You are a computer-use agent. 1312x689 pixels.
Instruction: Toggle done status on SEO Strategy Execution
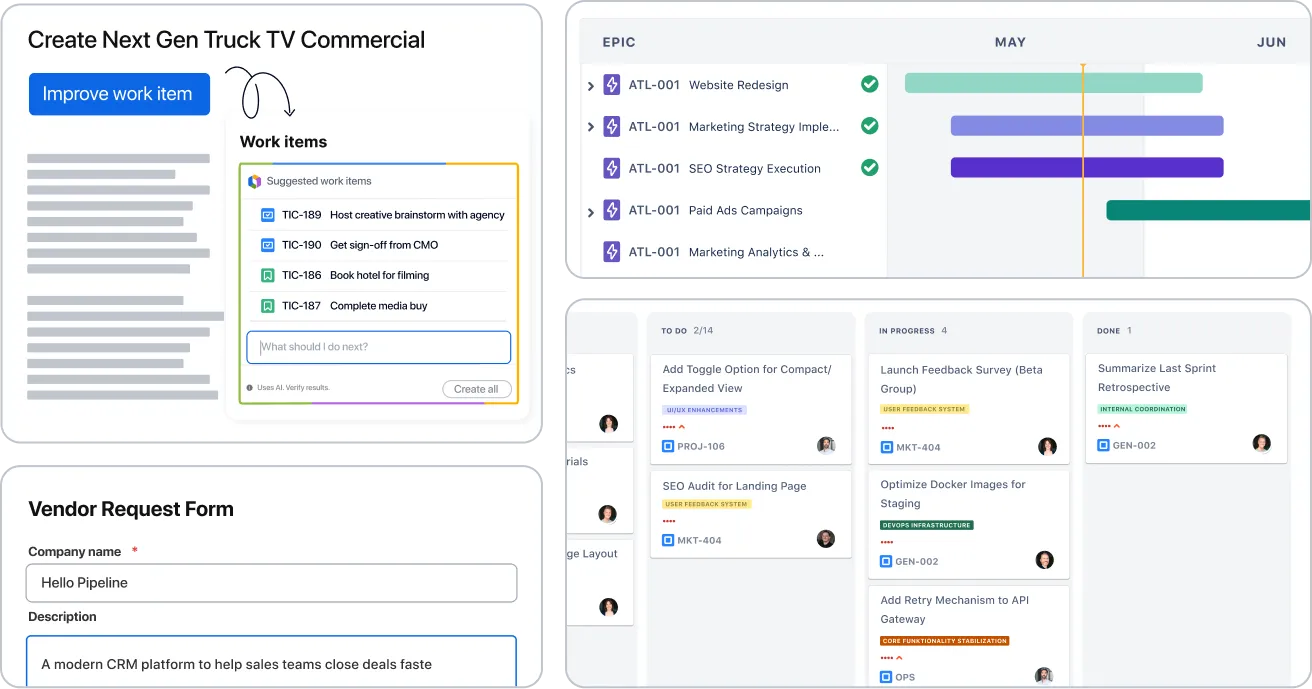point(869,168)
